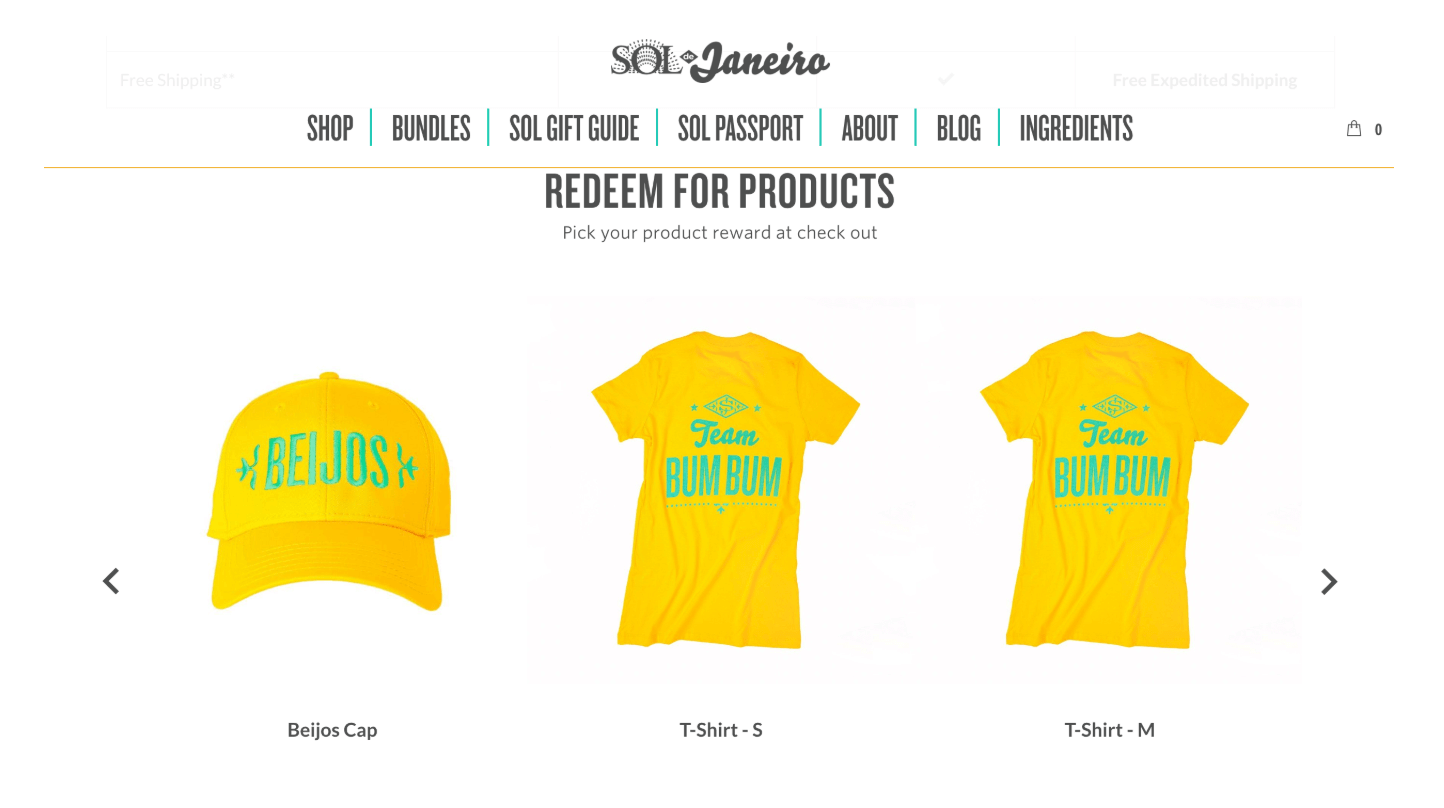Click the Sol de Janeiro logo
The width and height of the screenshot is (1444, 808).
coord(720,61)
